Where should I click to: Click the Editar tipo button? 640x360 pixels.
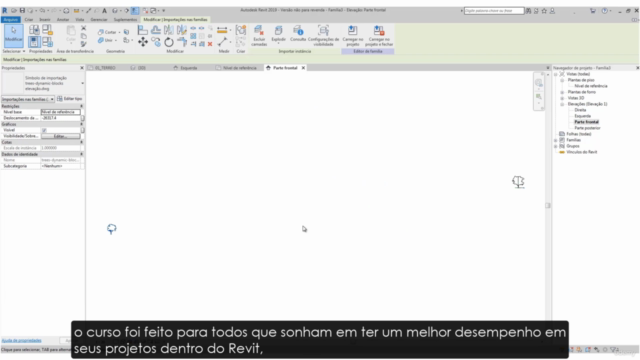click(x=70, y=99)
